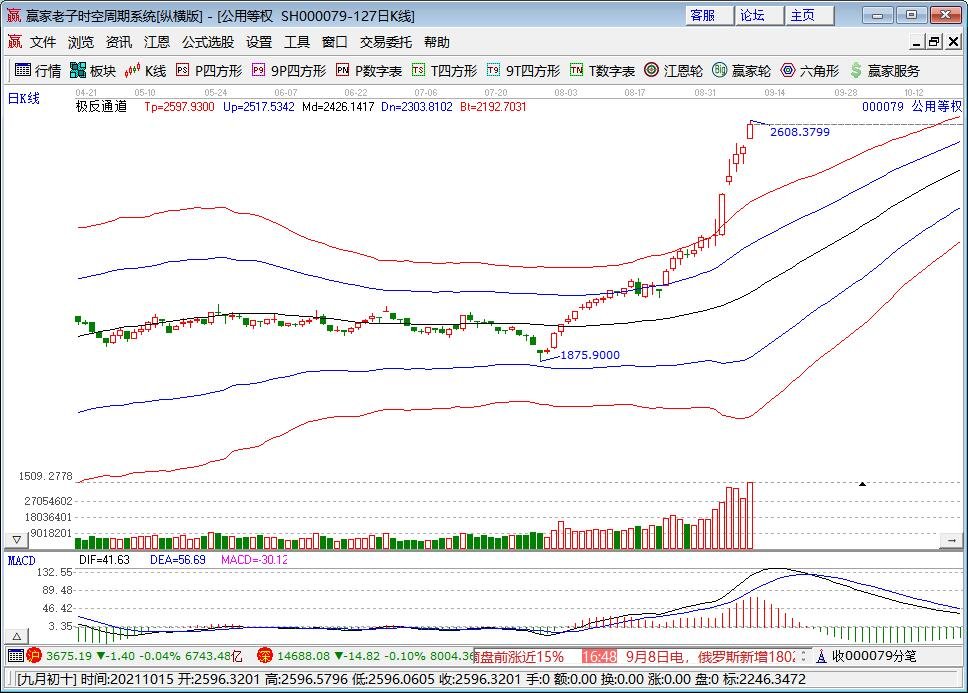Click the 收000079分笔 tick data icon
Screen dimensions: 968x693
point(821,657)
